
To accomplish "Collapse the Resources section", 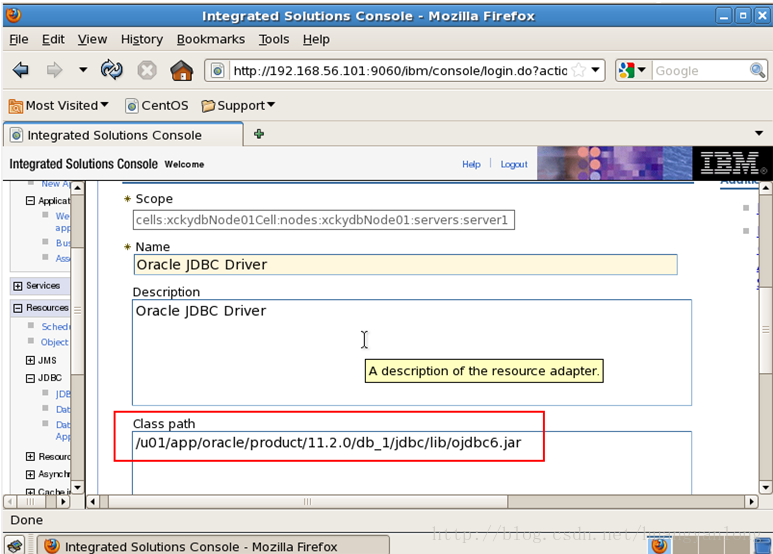I will 18,308.
